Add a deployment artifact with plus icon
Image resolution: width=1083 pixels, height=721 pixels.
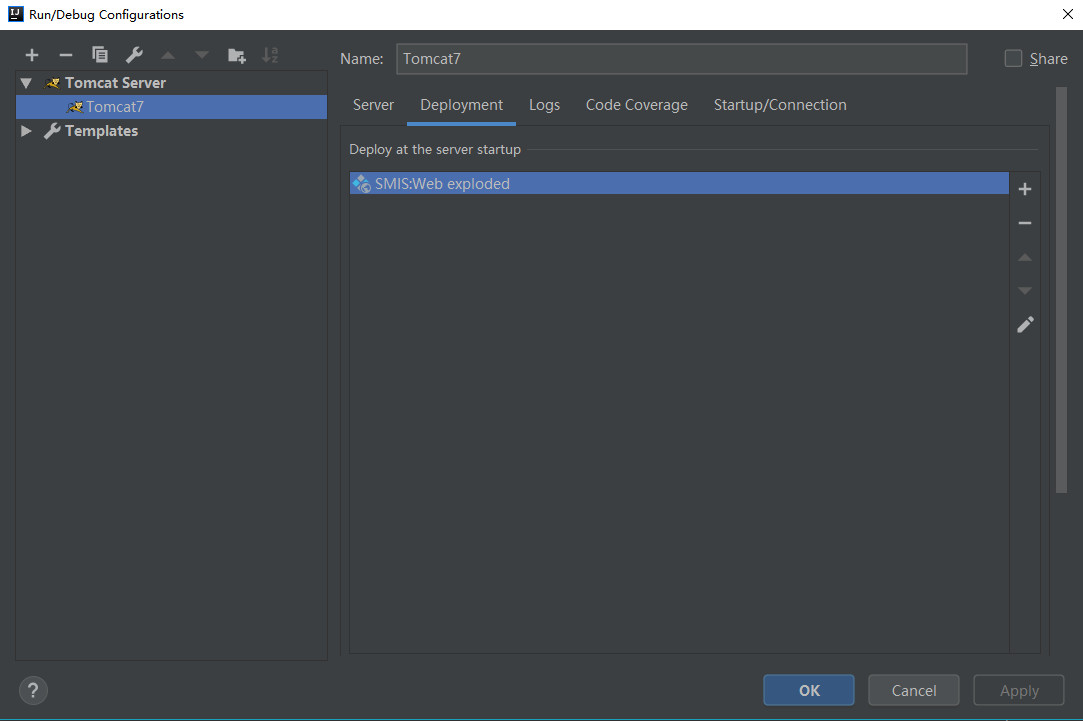pos(1025,189)
